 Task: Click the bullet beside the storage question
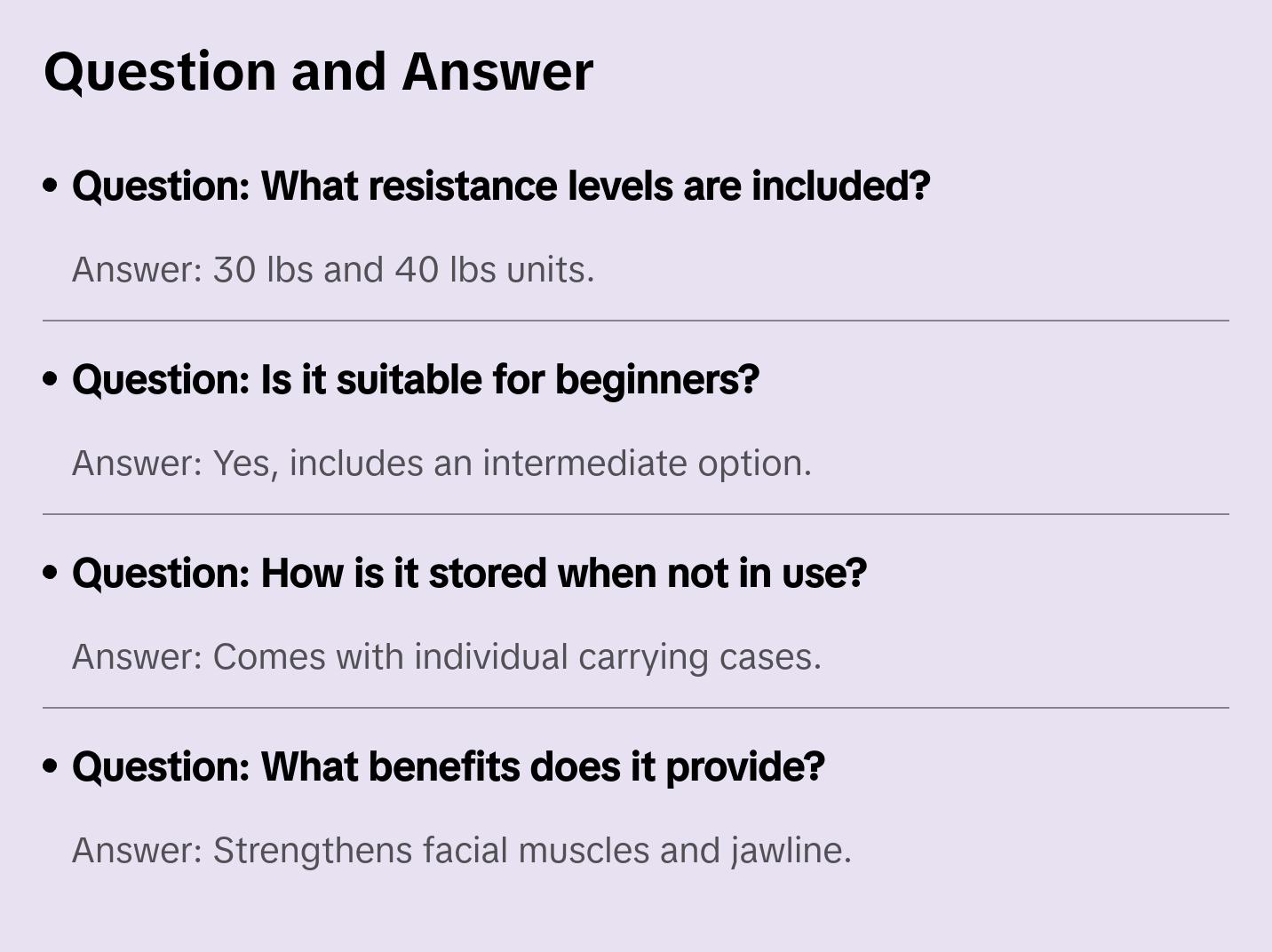click(51, 573)
